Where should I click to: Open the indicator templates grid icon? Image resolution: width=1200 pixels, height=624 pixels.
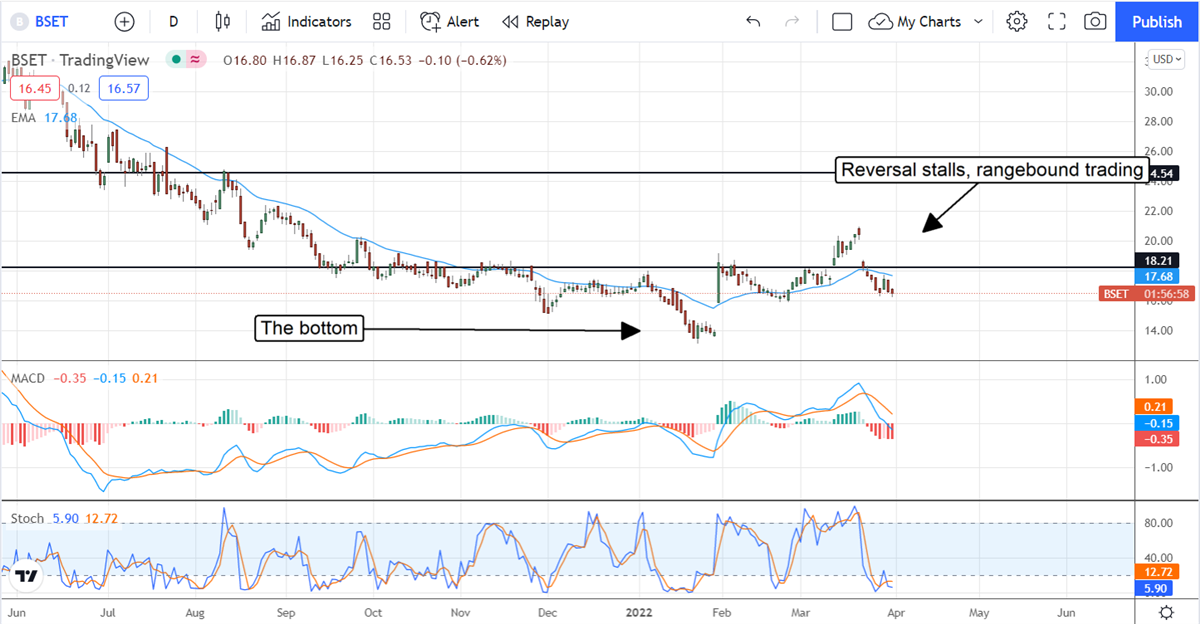pos(381,21)
